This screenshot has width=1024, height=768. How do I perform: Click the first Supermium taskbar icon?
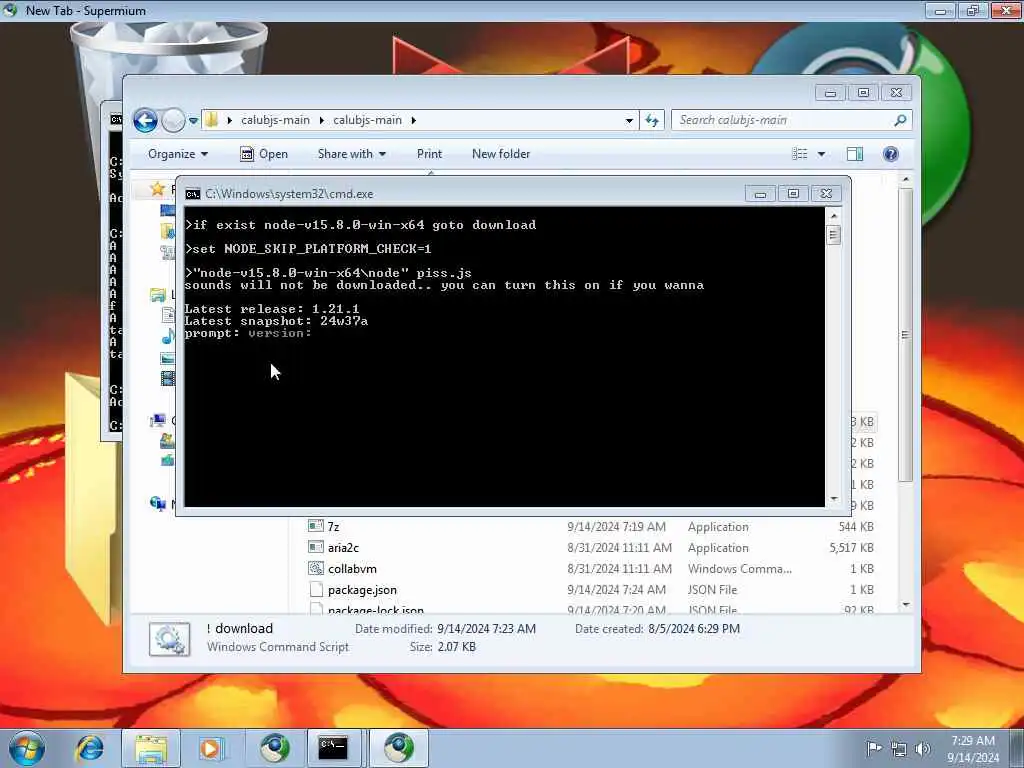pos(275,748)
